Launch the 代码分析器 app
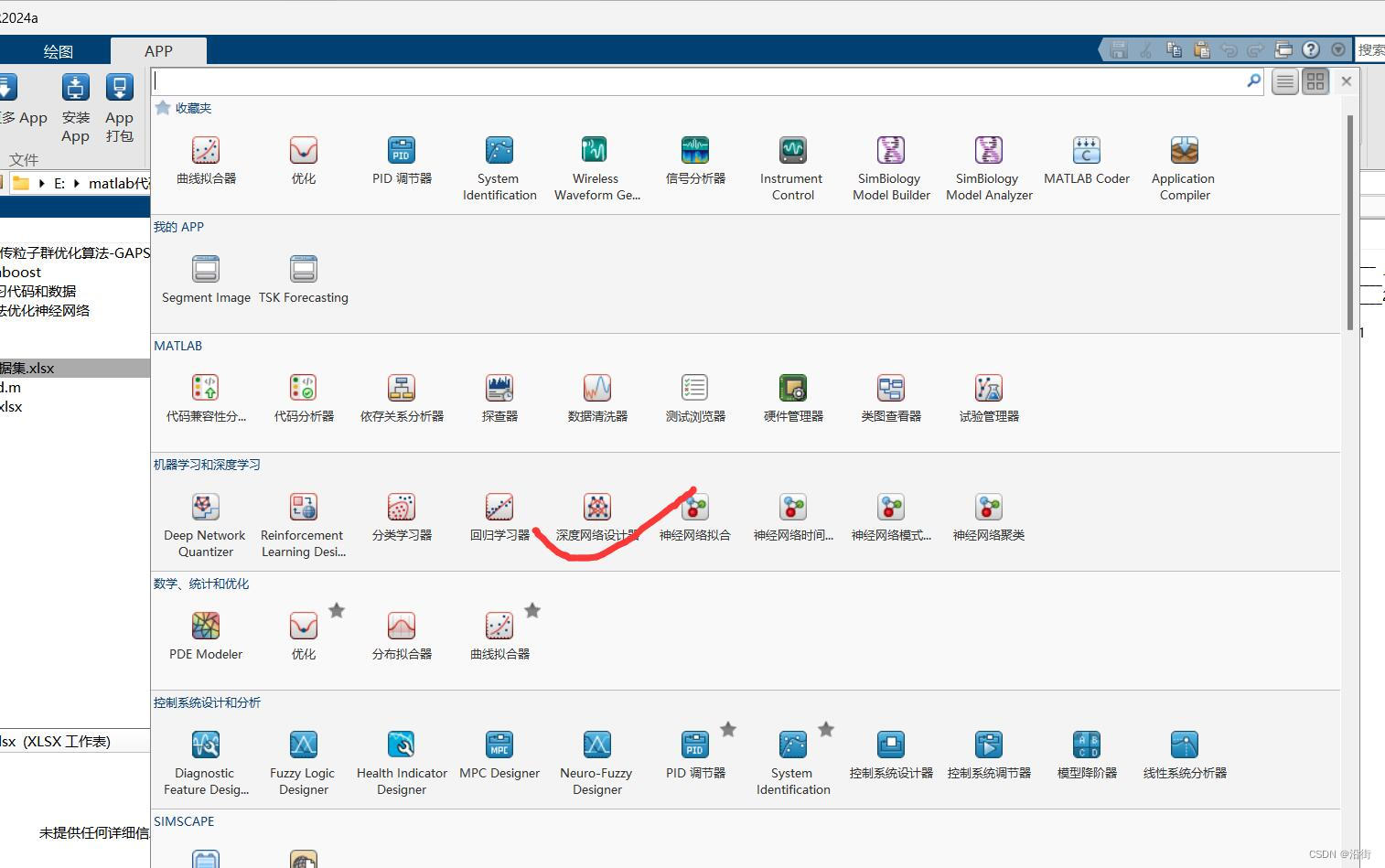 [x=304, y=398]
